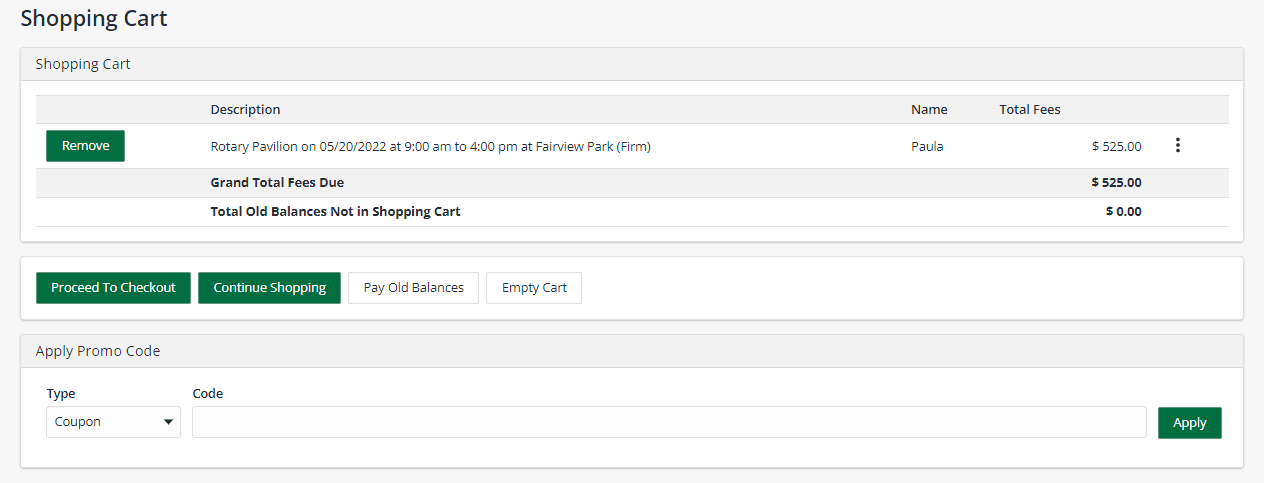Image resolution: width=1264 pixels, height=483 pixels.
Task: Select the Rotary Pavilion reservation description text
Action: pyautogui.click(x=430, y=146)
